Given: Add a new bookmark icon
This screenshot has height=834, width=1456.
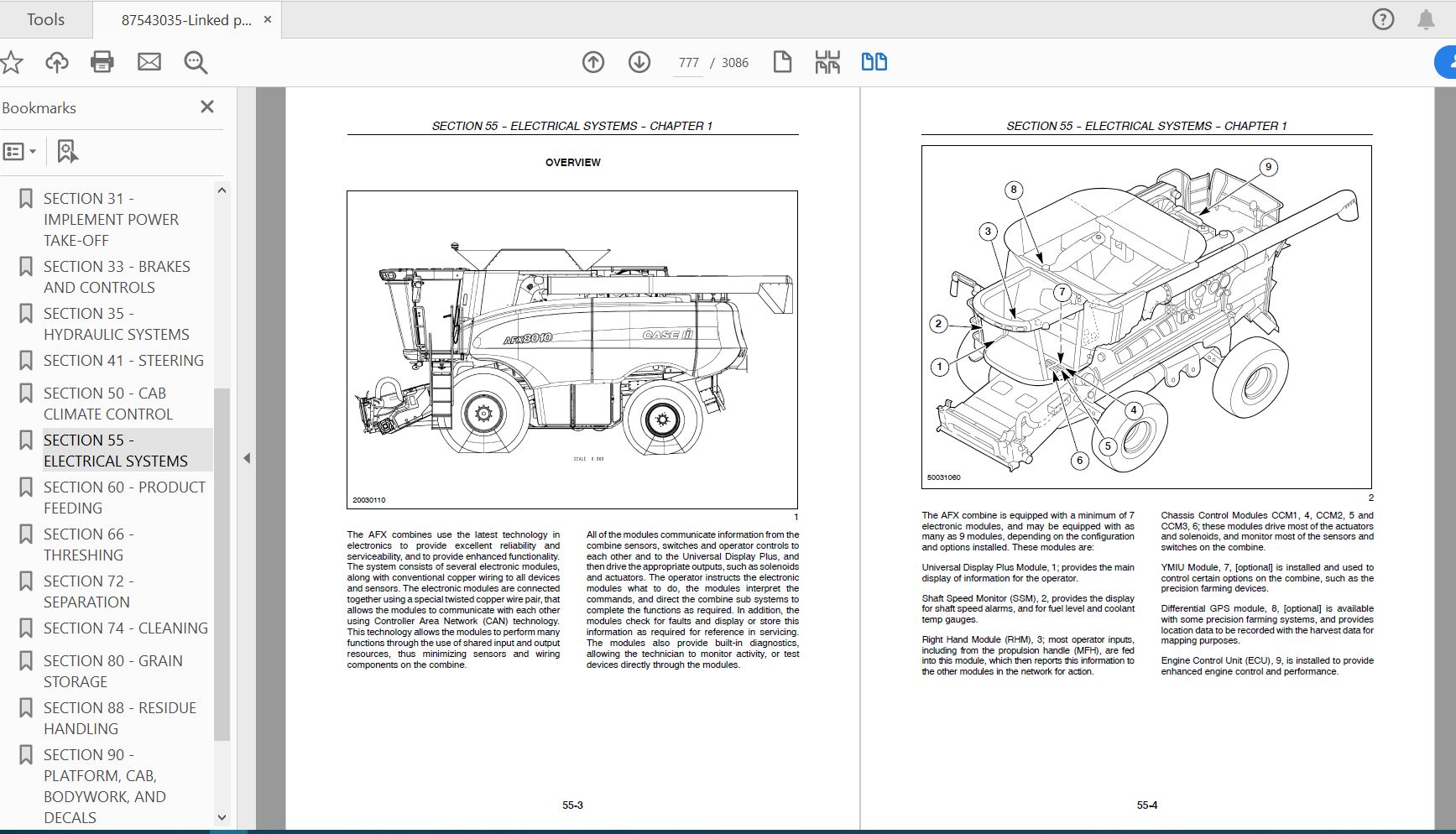Looking at the screenshot, I should pyautogui.click(x=67, y=152).
